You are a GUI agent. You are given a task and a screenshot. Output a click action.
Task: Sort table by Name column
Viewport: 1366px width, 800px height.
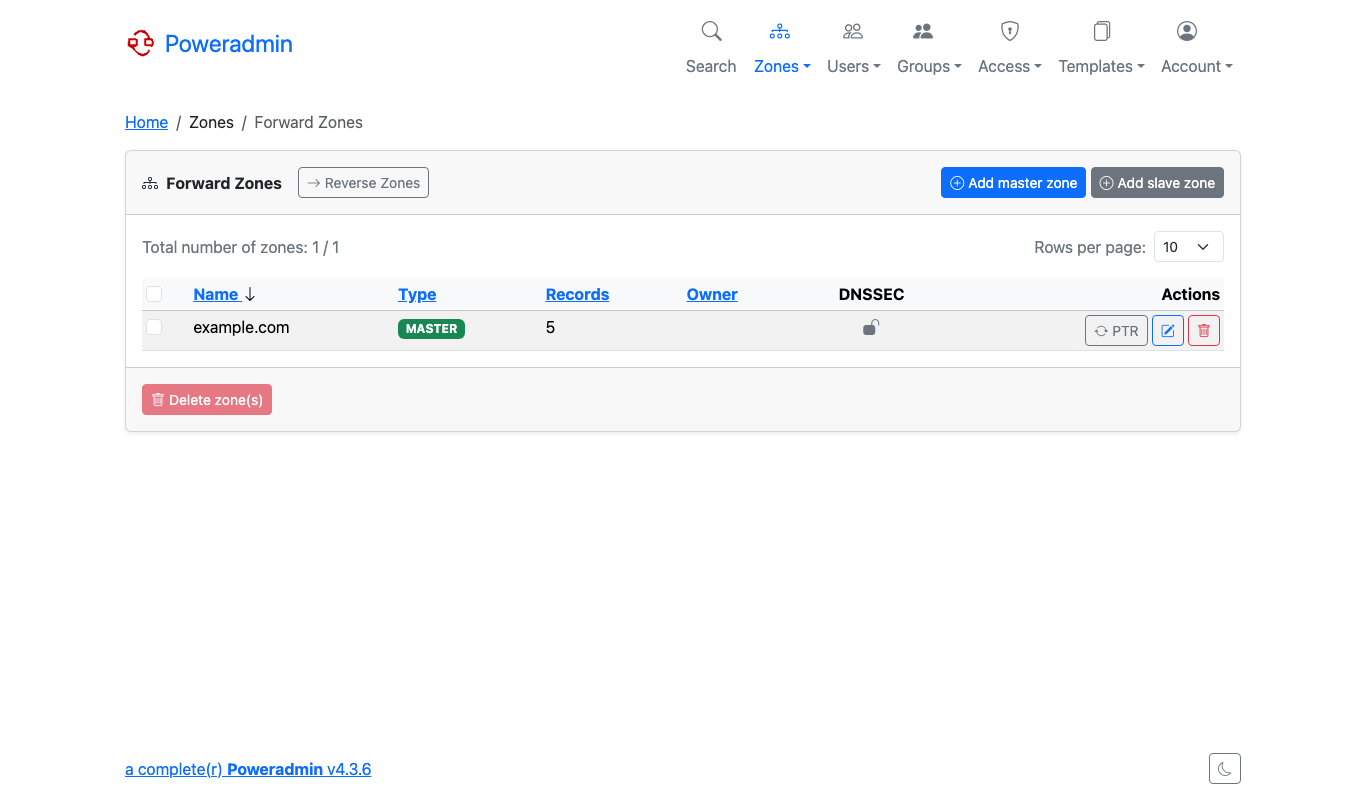pos(216,294)
